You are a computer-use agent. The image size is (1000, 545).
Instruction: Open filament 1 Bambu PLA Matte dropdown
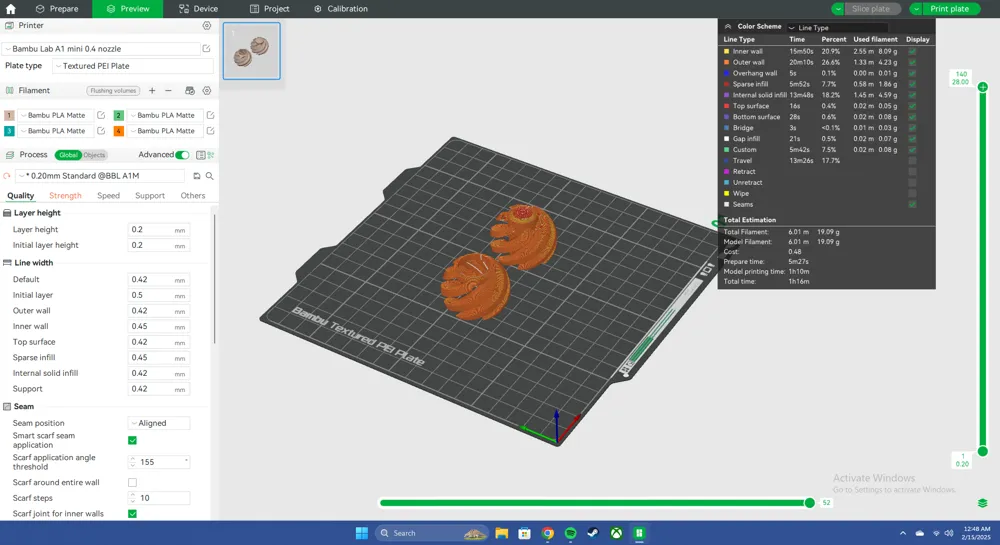[x=55, y=115]
